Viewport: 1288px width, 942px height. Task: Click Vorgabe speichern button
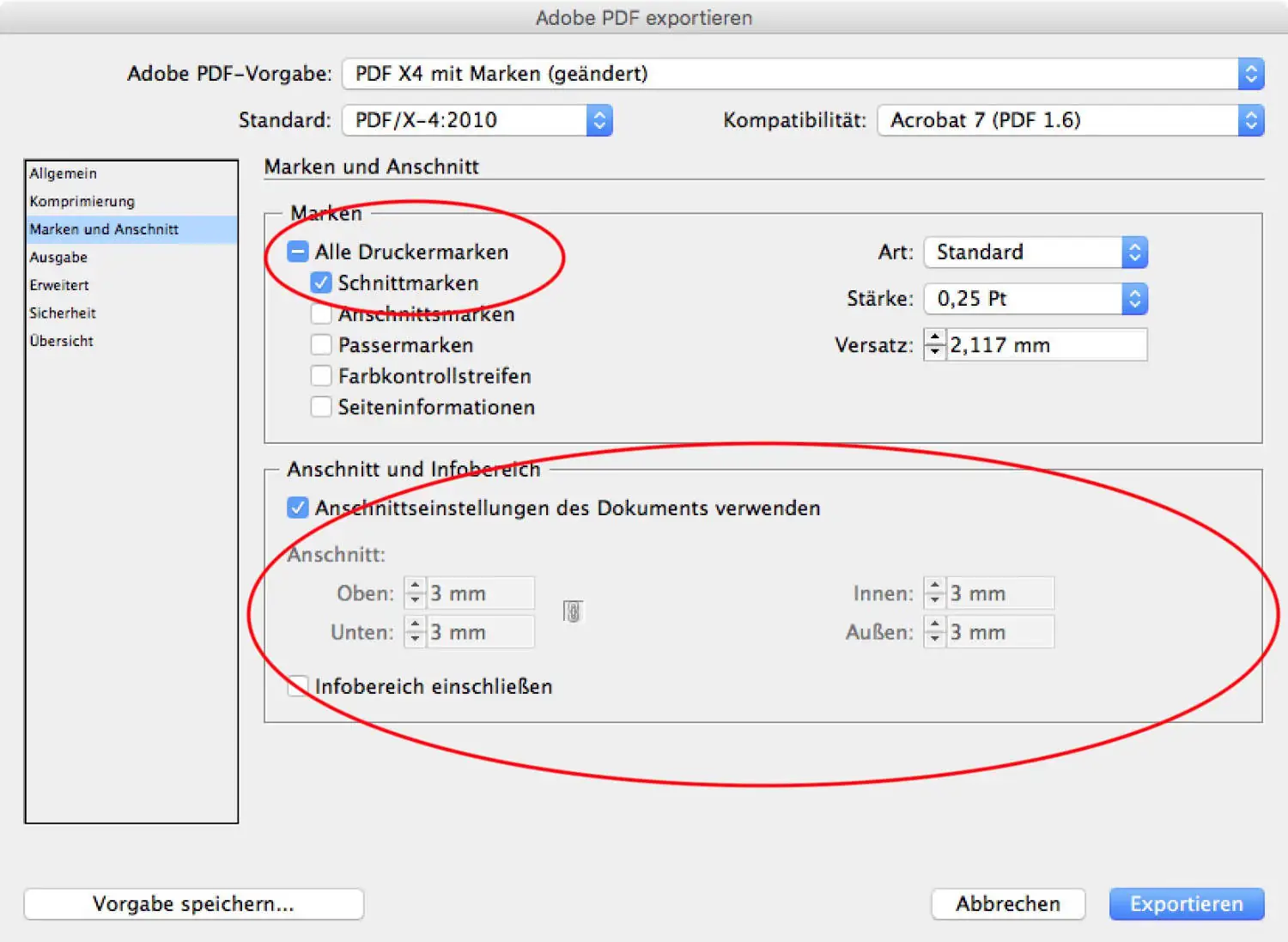point(194,904)
